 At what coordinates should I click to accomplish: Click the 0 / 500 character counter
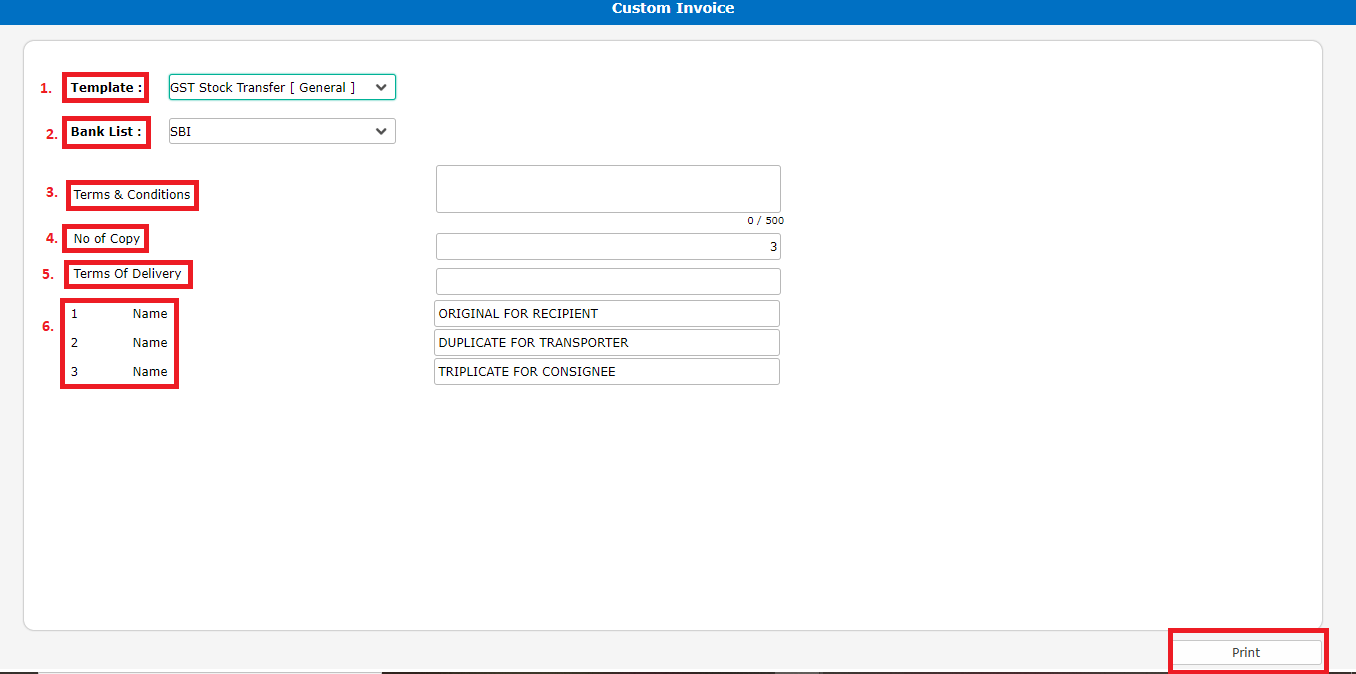pyautogui.click(x=765, y=221)
